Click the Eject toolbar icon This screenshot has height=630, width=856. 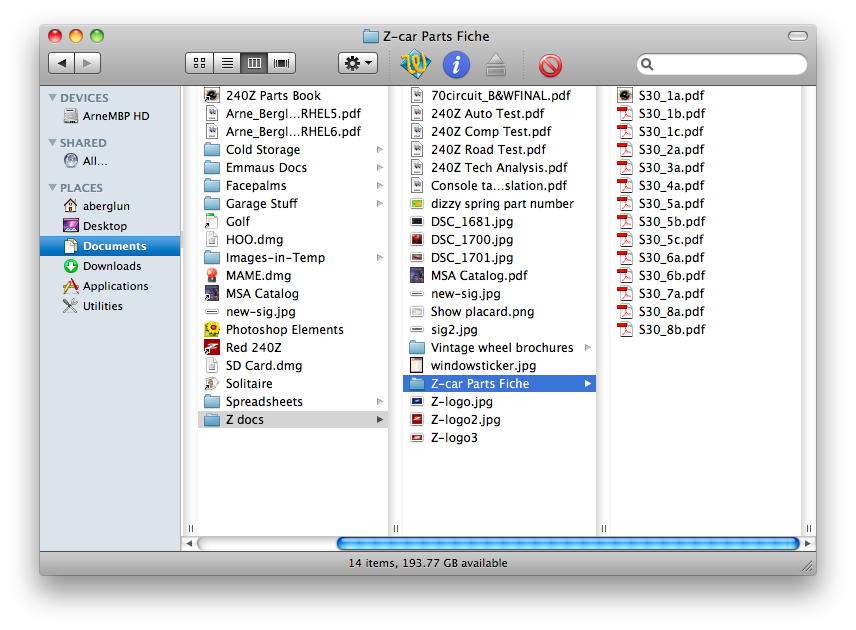point(496,64)
